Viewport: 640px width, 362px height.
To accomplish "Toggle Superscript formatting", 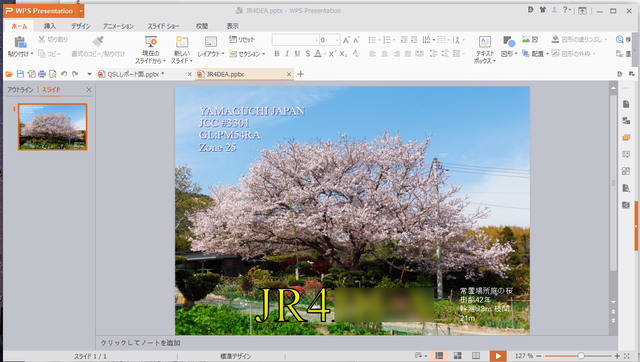I will 332,53.
